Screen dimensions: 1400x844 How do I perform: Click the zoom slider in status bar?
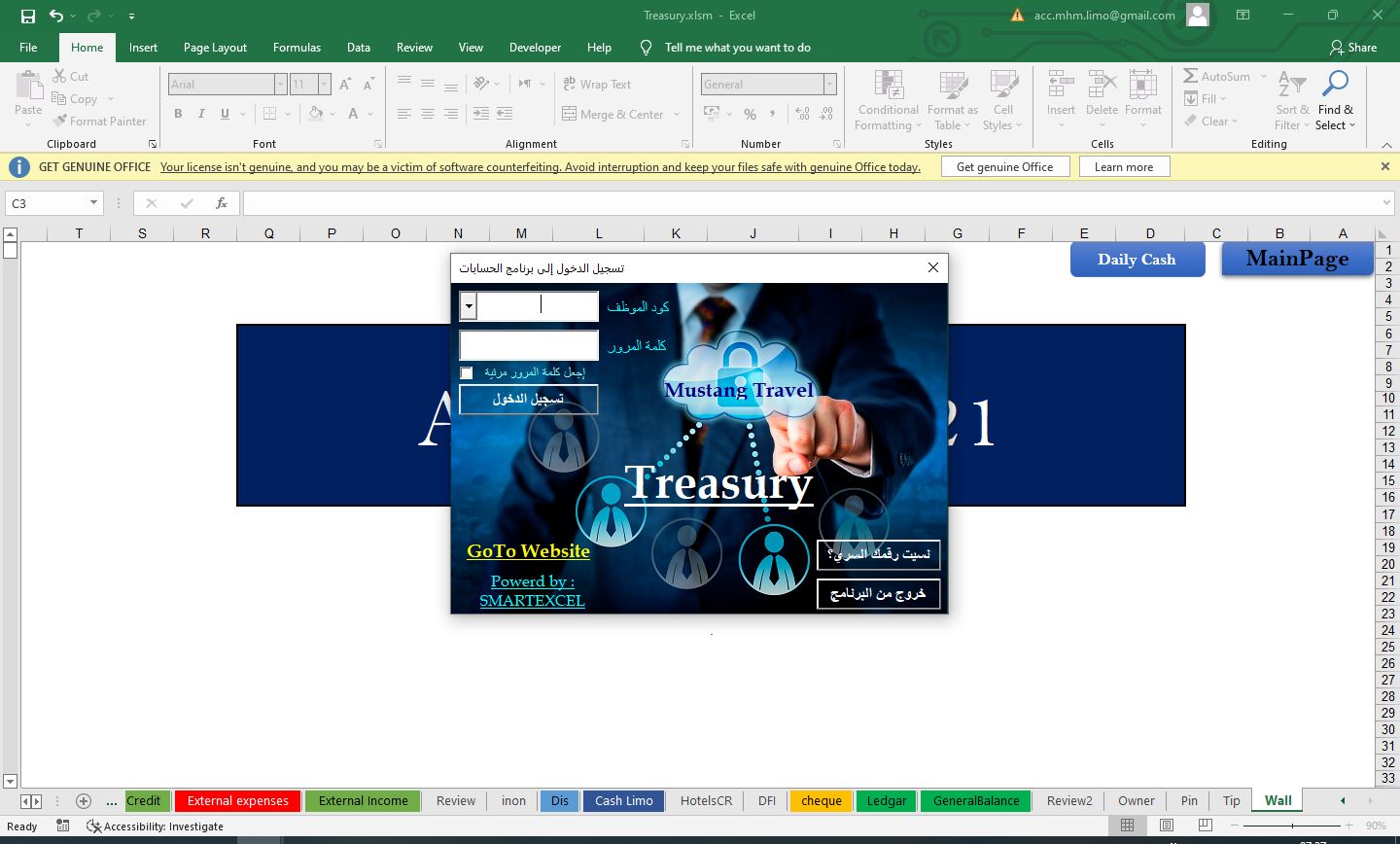click(1292, 826)
